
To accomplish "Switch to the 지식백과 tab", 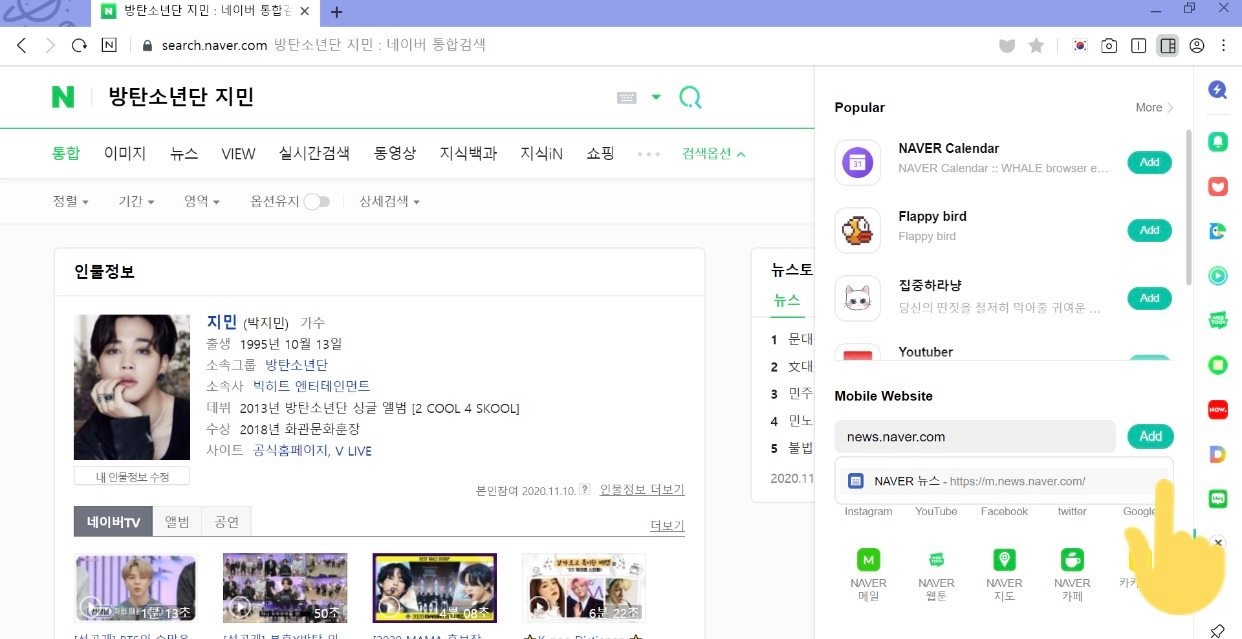I will click(x=468, y=153).
